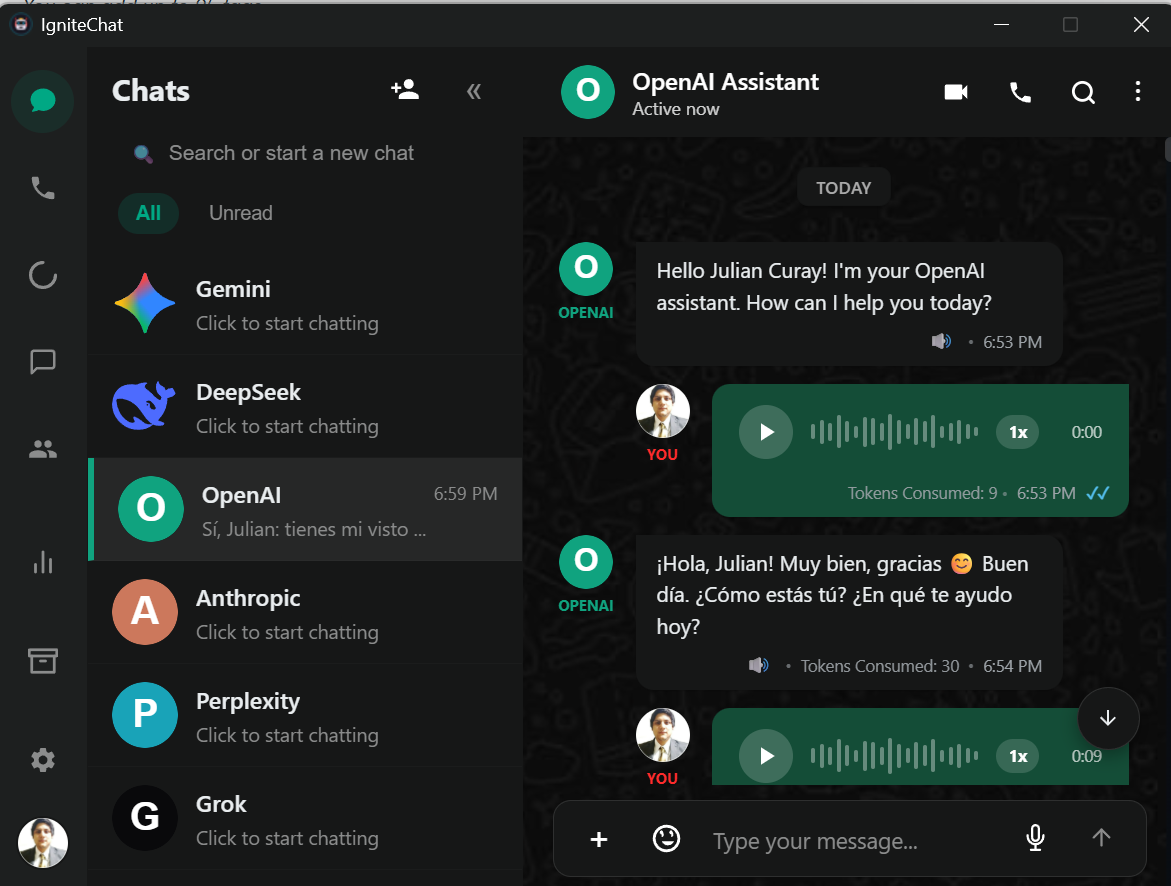Change 1x speed on the 0:09 voice message
Image resolution: width=1171 pixels, height=886 pixels.
(x=1018, y=756)
